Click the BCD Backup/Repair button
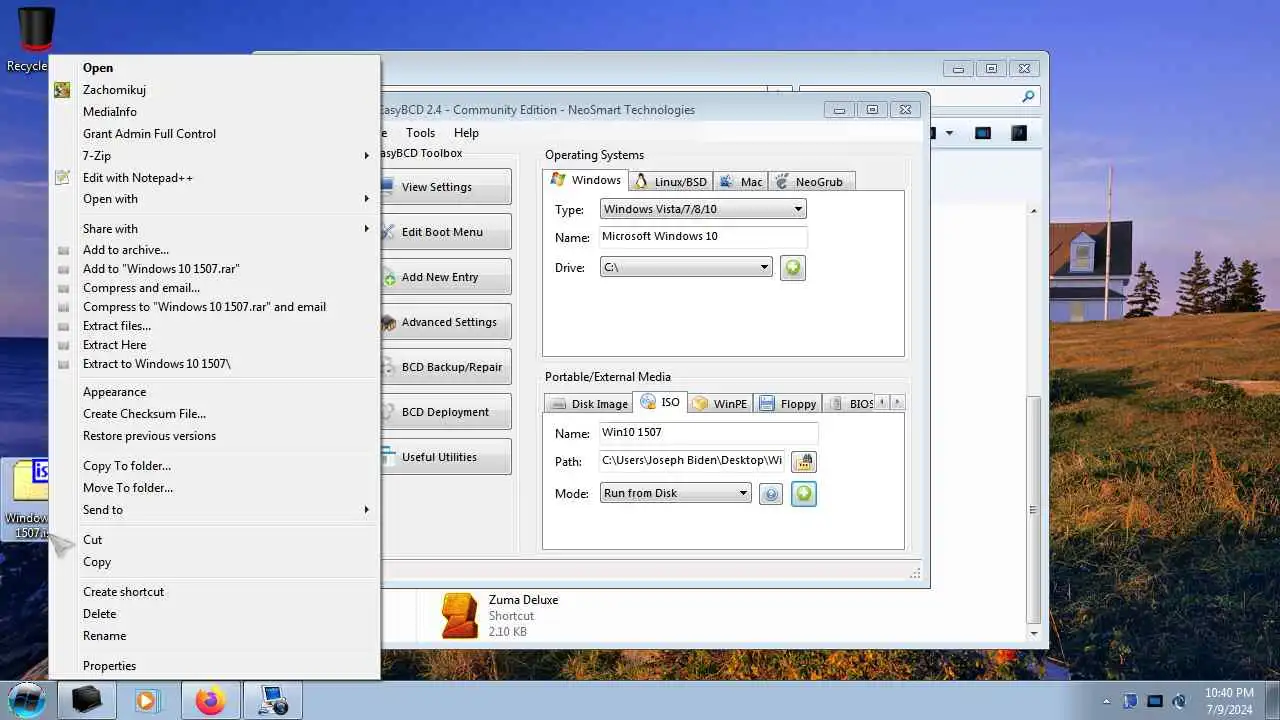1280x720 pixels. (446, 367)
